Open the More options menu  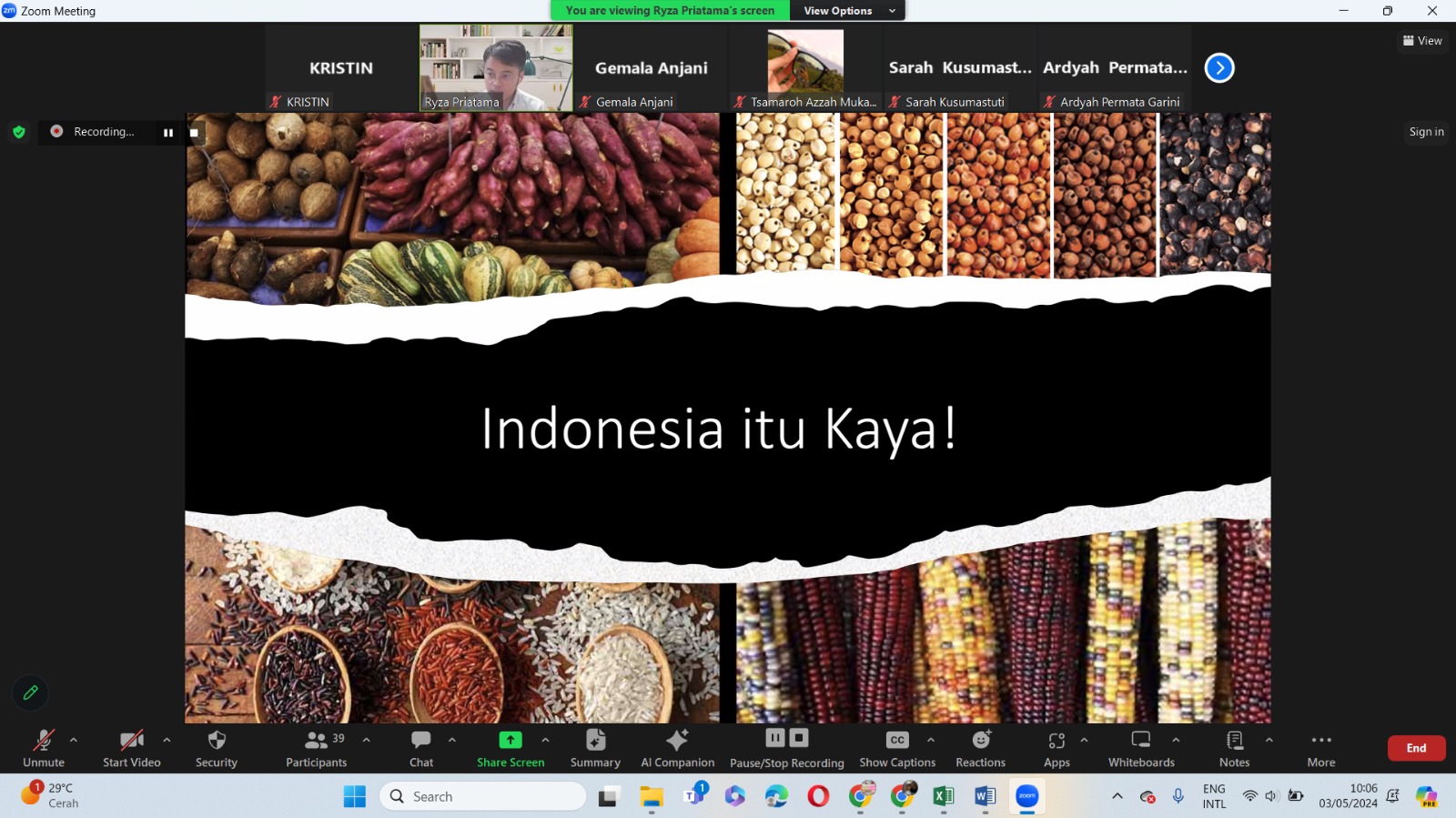1321,748
